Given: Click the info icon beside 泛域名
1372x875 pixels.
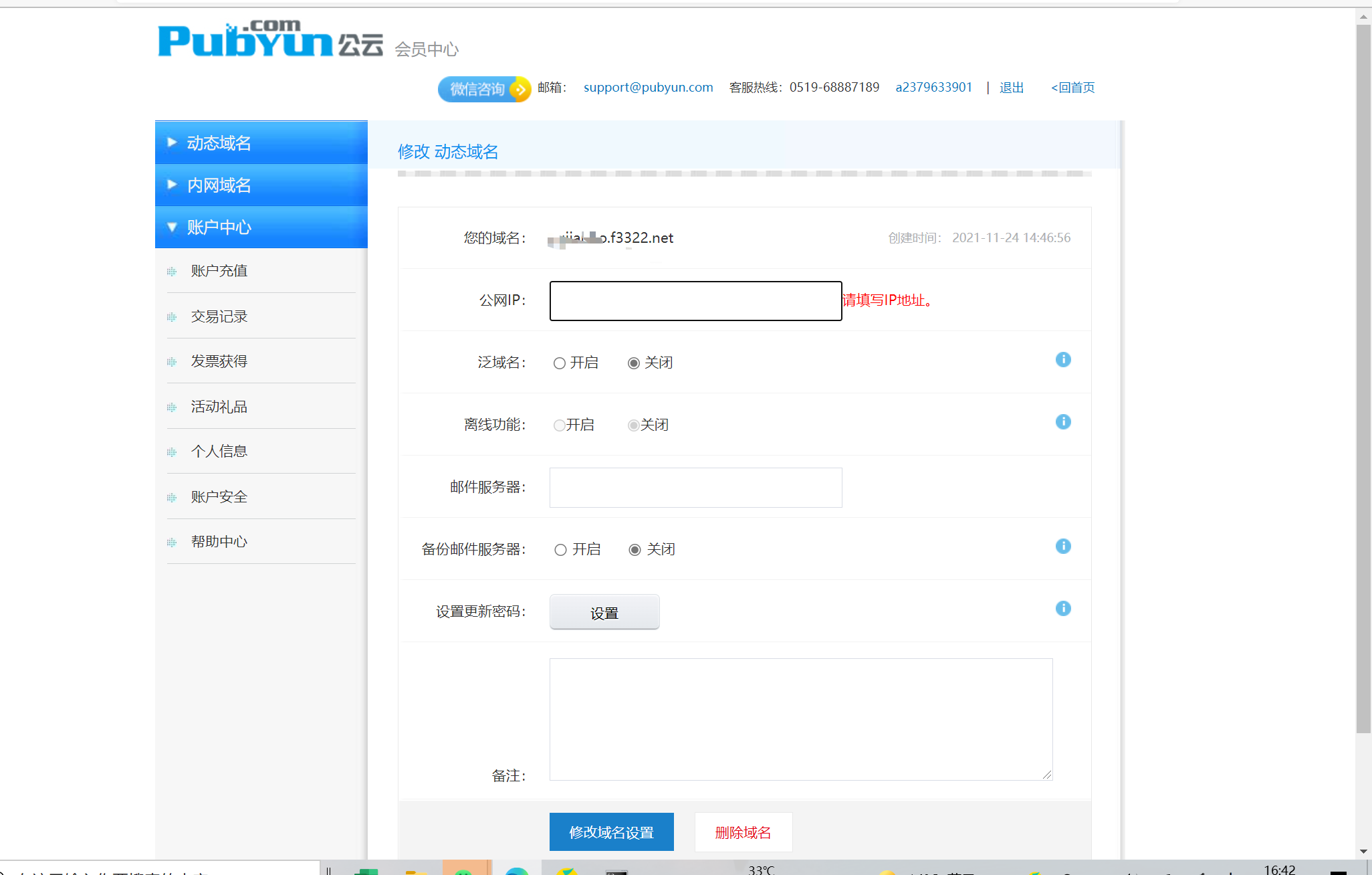Looking at the screenshot, I should 1062,360.
